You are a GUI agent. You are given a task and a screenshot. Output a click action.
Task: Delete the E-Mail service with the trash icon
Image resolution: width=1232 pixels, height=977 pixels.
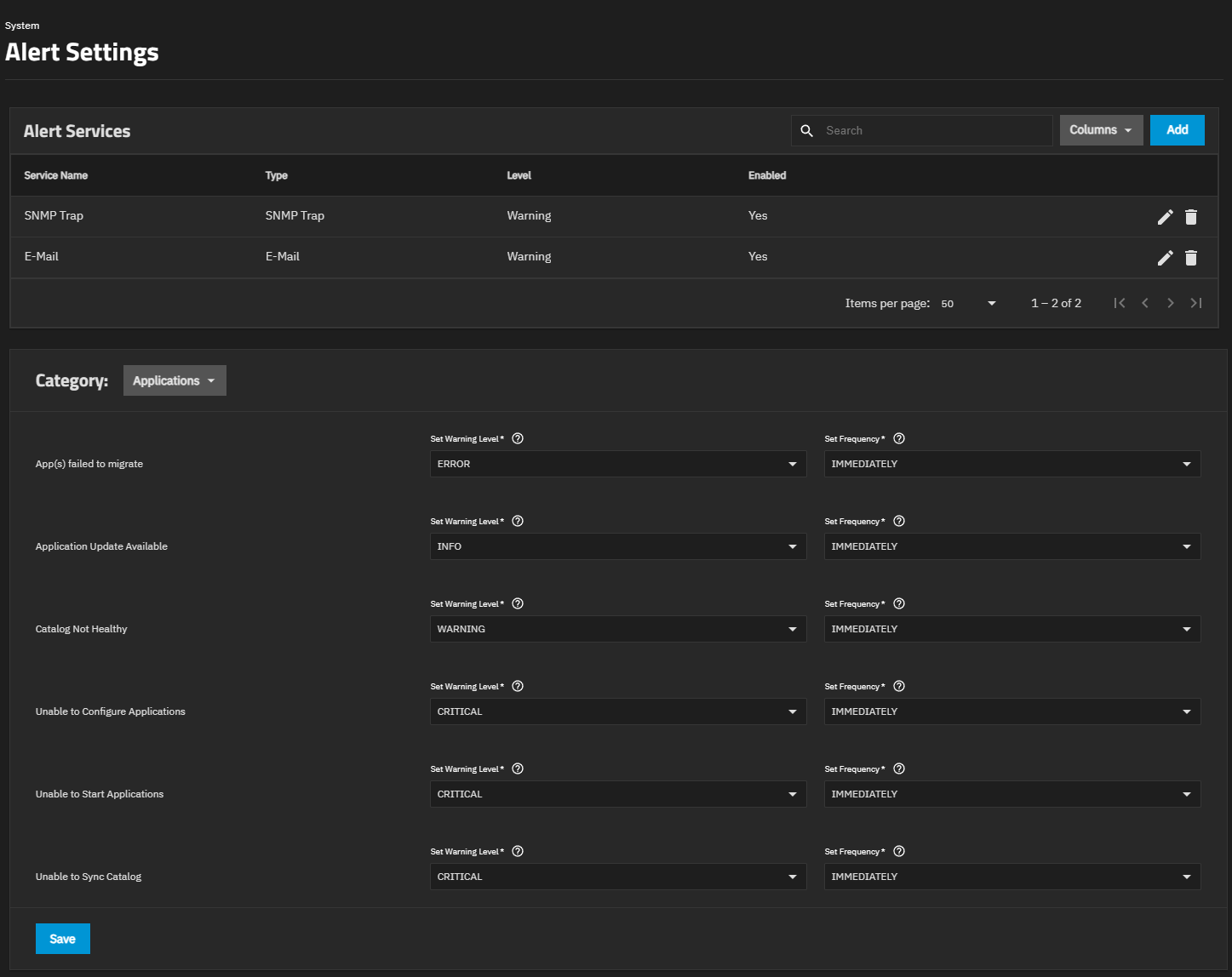pos(1190,257)
